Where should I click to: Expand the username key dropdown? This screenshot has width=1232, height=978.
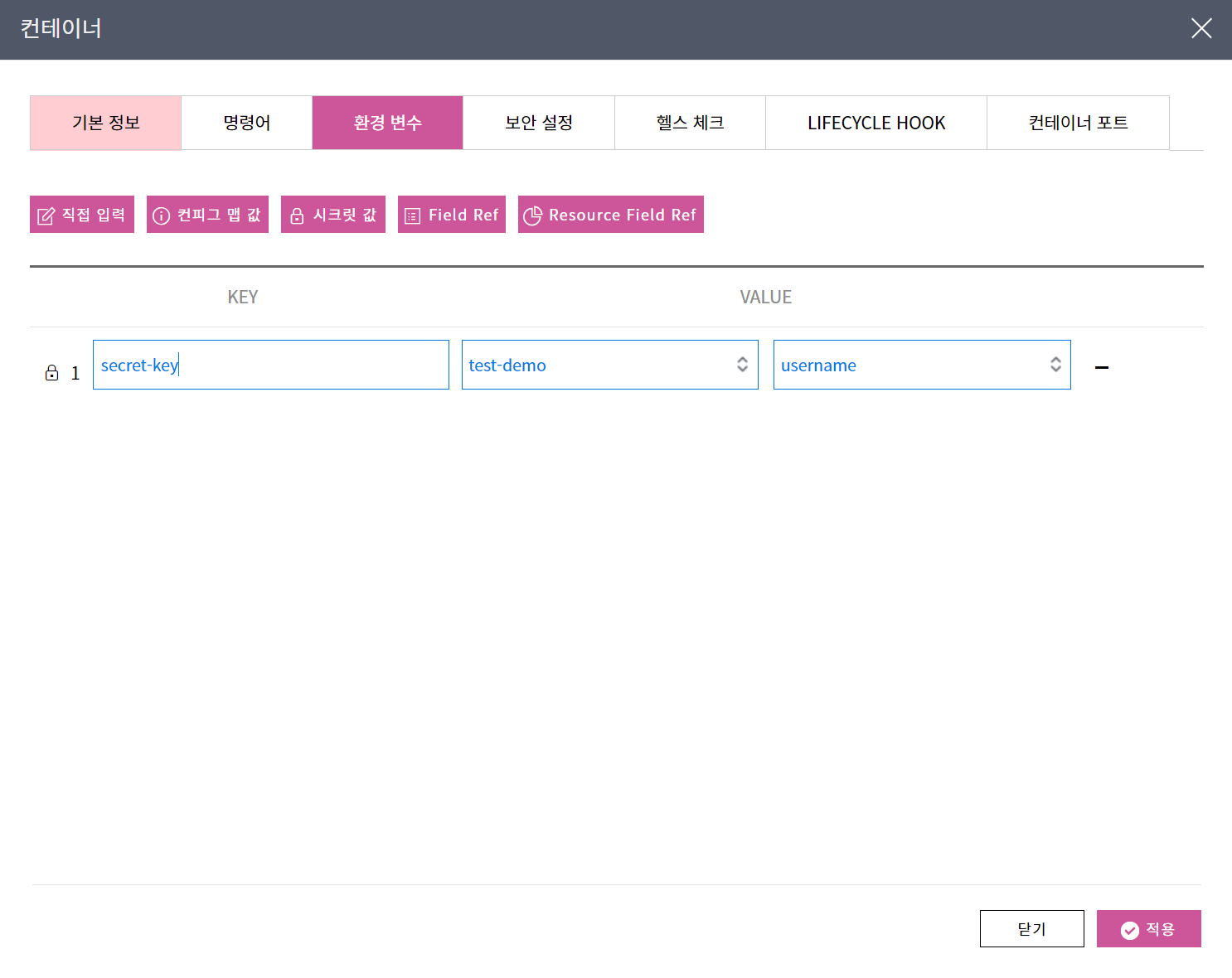pyautogui.click(x=922, y=365)
